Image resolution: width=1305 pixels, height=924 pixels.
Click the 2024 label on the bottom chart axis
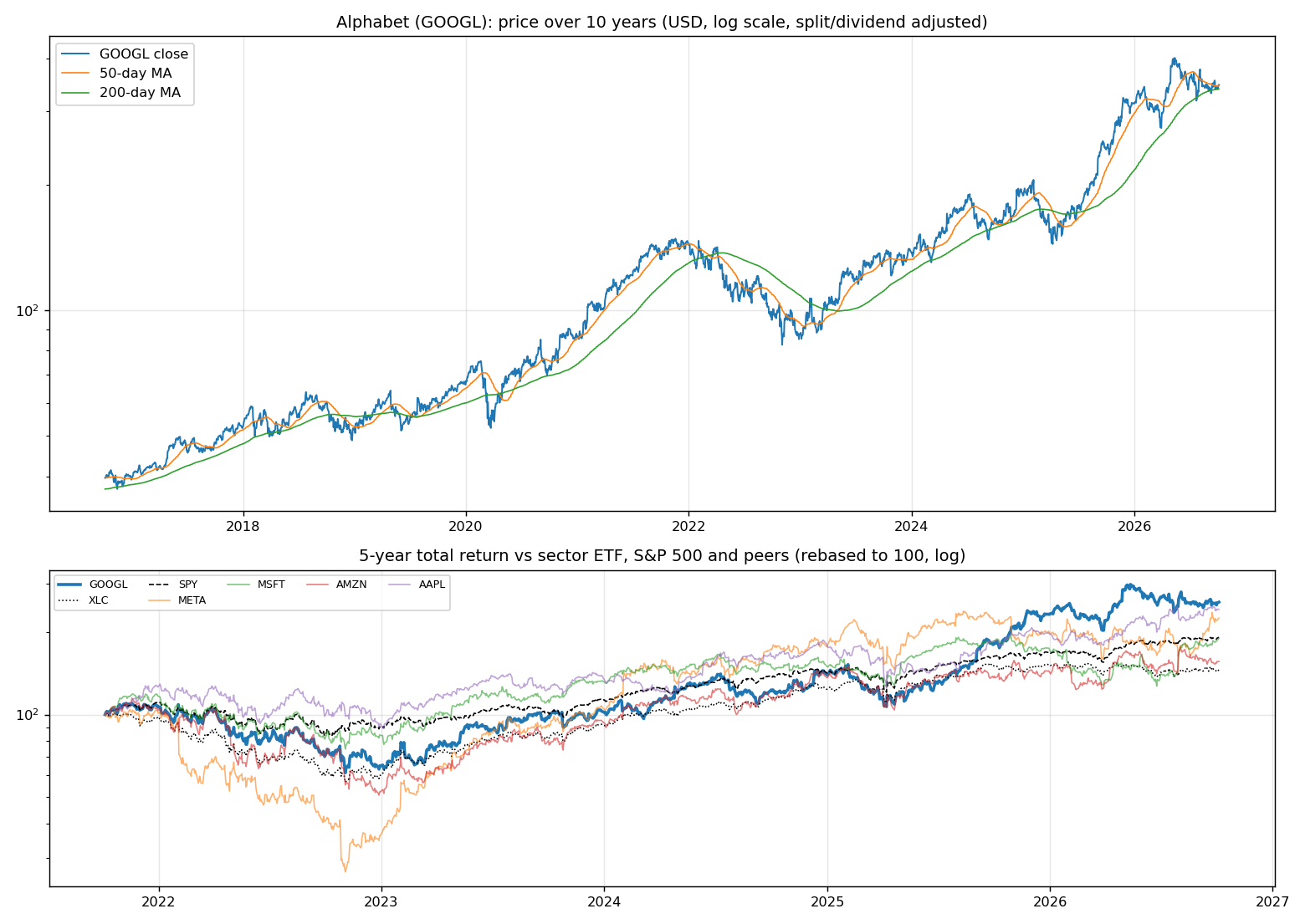click(x=604, y=901)
